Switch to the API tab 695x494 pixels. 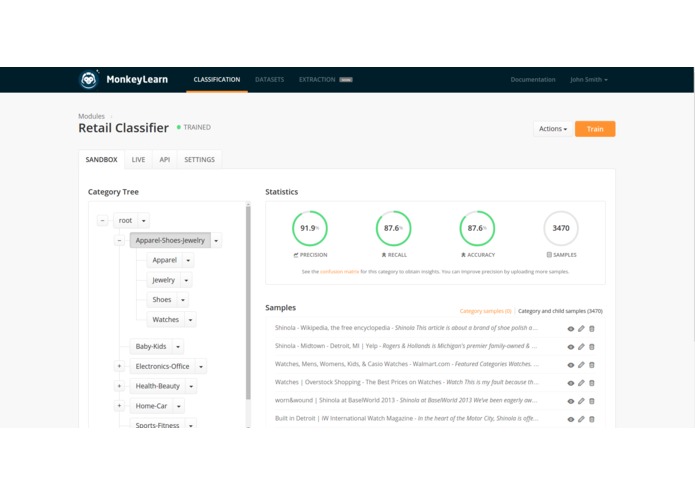pyautogui.click(x=164, y=159)
